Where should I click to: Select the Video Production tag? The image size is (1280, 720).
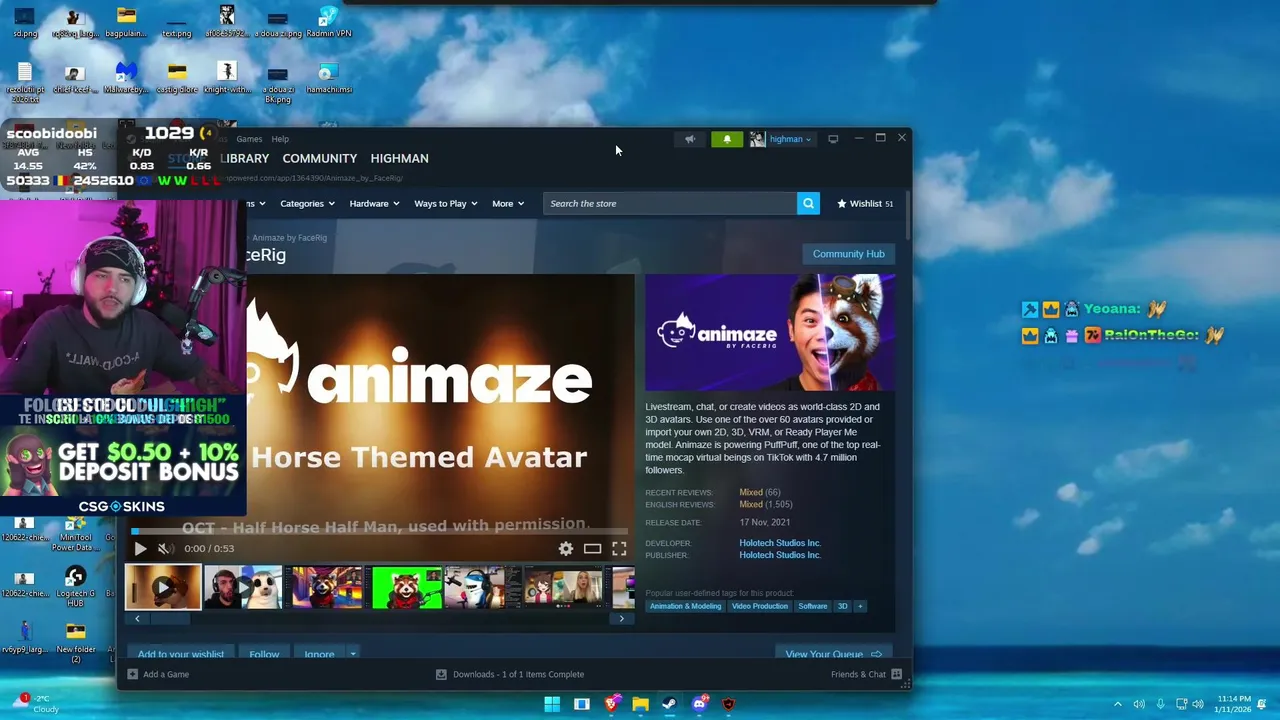click(x=759, y=606)
